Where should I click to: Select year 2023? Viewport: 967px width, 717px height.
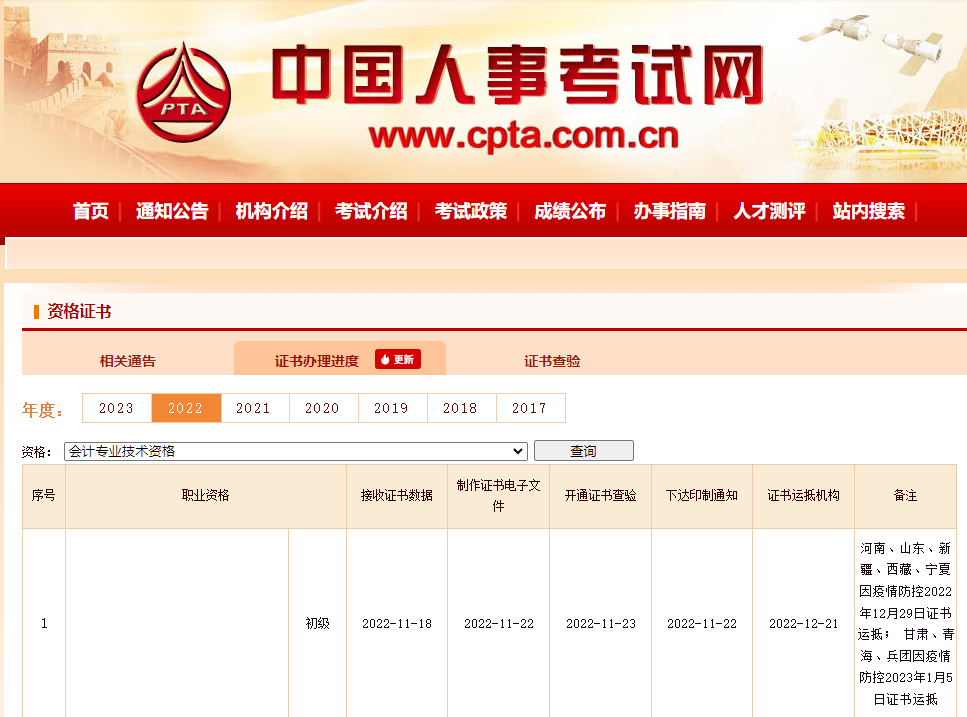point(116,408)
